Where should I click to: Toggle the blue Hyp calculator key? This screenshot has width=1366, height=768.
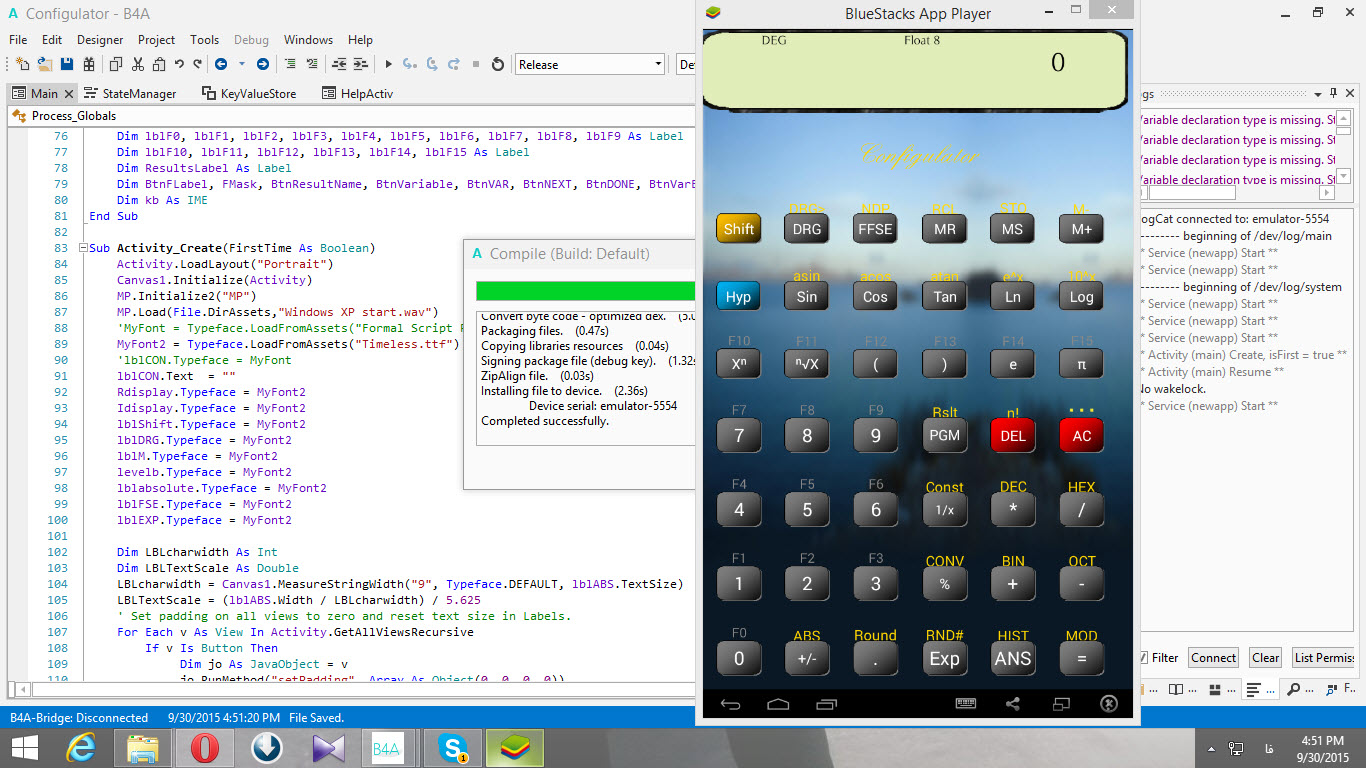point(738,297)
